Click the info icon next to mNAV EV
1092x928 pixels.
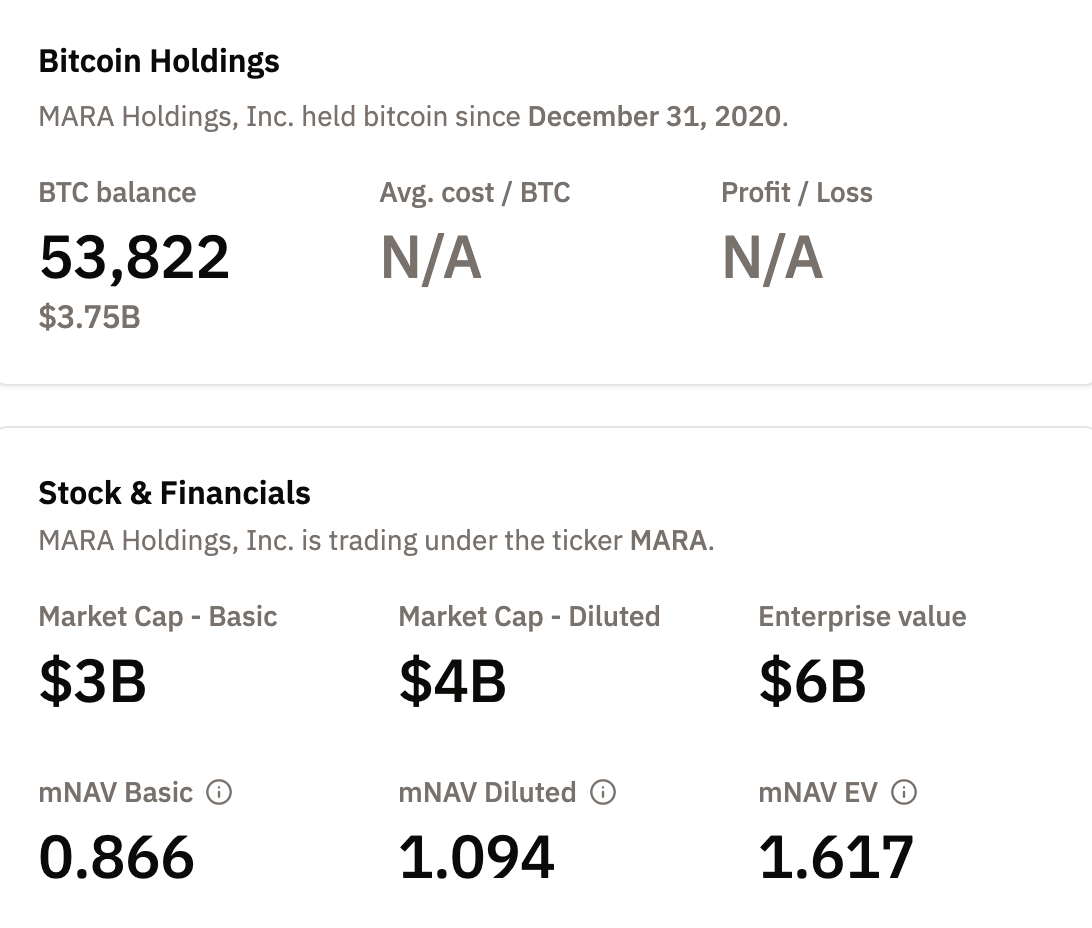(x=904, y=793)
